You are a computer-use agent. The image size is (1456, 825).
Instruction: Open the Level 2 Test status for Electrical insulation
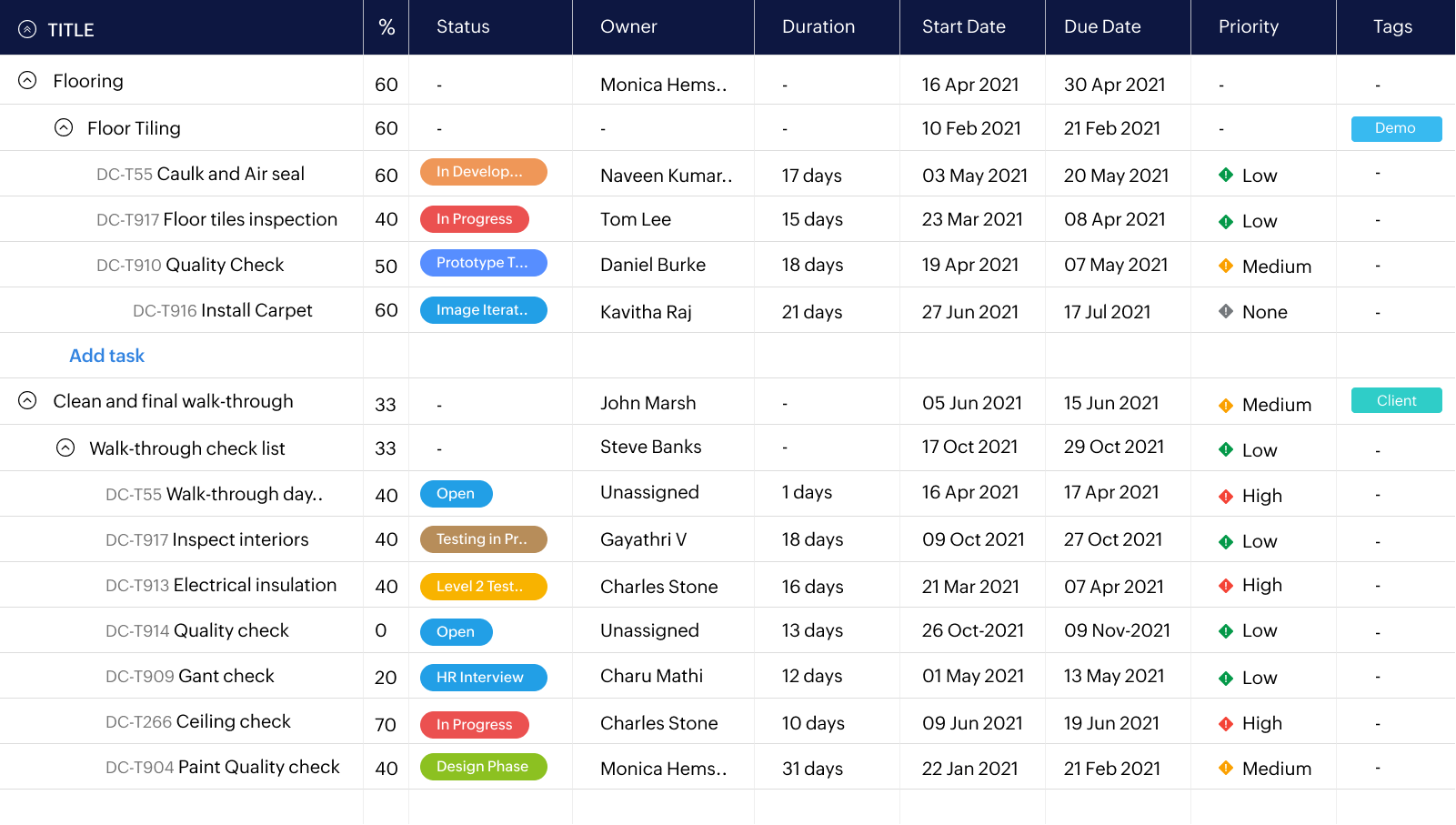click(483, 587)
